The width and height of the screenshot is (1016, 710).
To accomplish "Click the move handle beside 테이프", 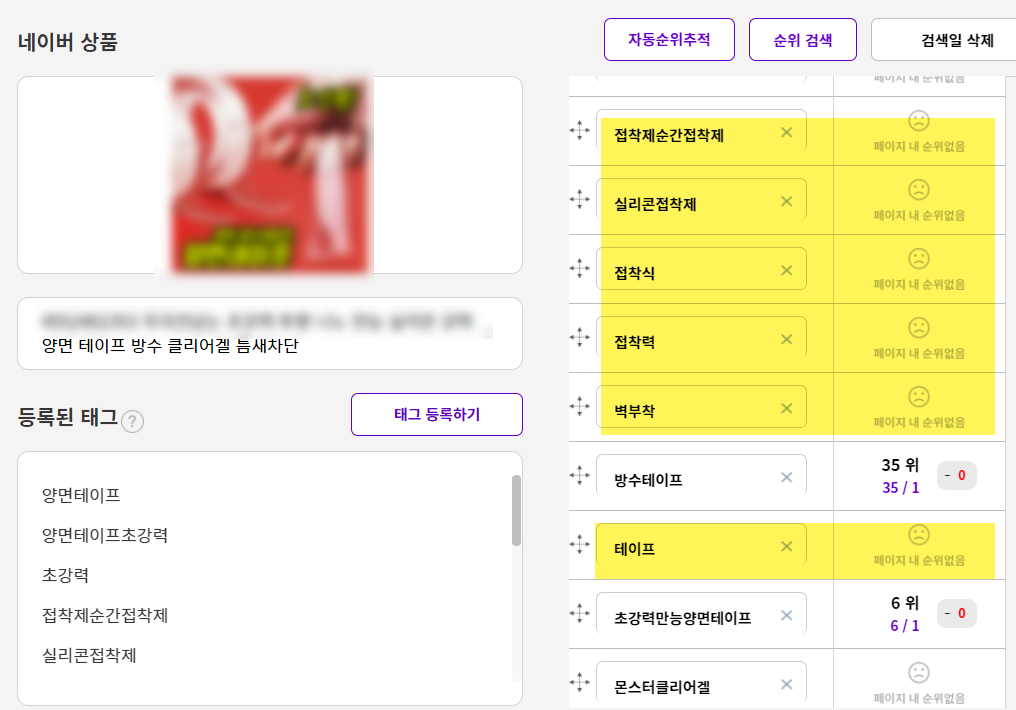I will click(579, 544).
